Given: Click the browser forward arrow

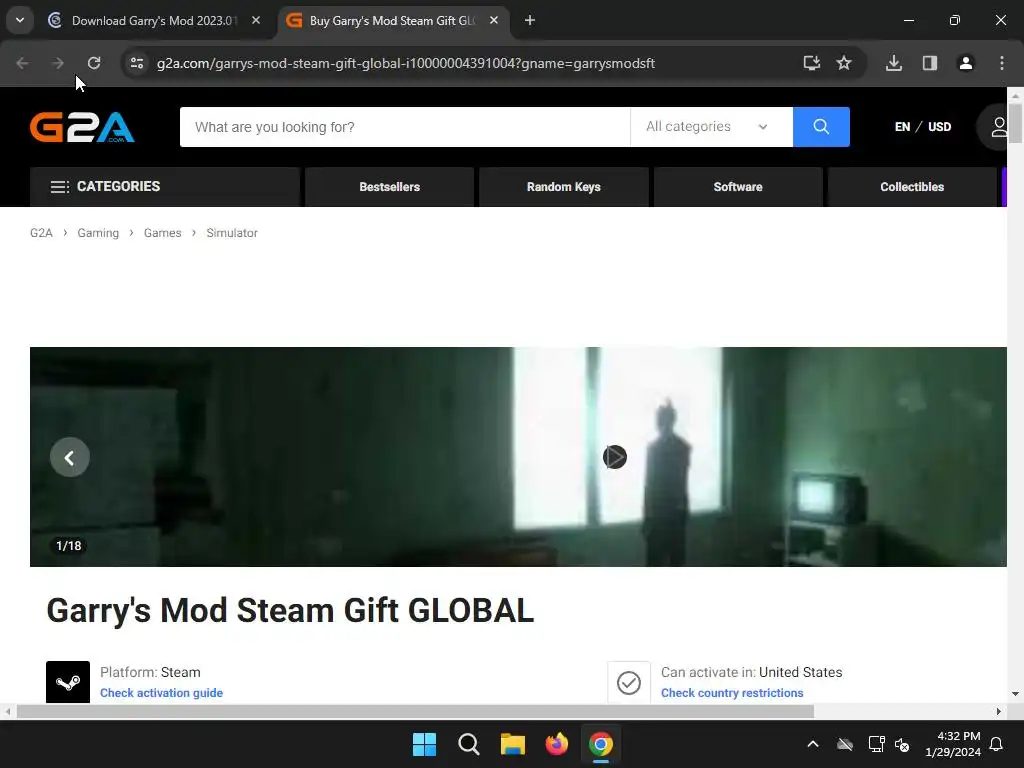Looking at the screenshot, I should click(58, 63).
